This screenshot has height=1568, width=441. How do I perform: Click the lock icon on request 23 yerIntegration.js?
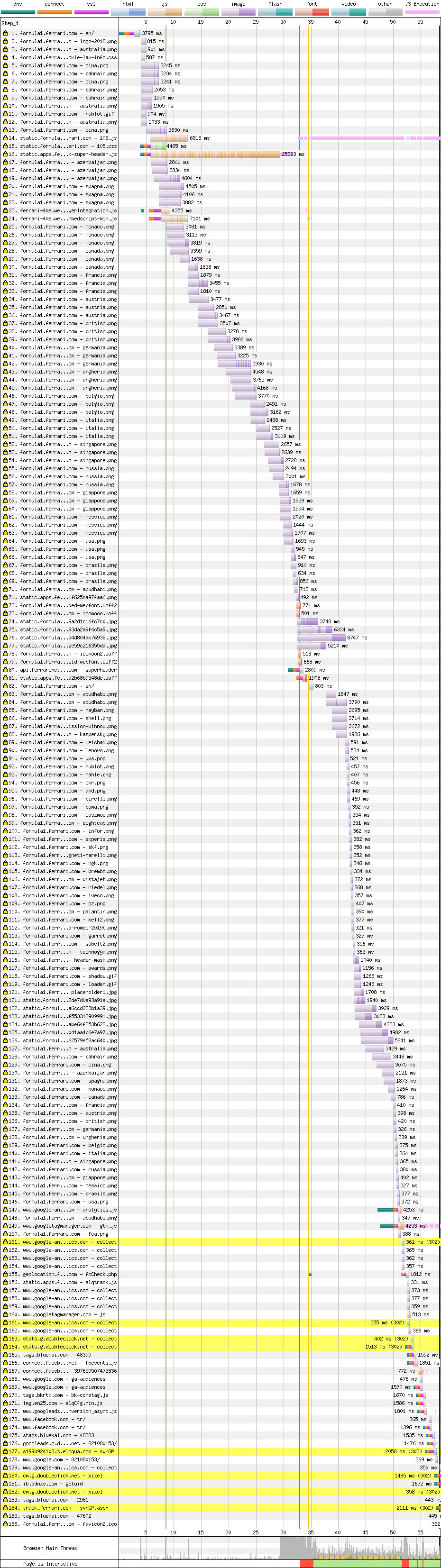click(x=6, y=210)
